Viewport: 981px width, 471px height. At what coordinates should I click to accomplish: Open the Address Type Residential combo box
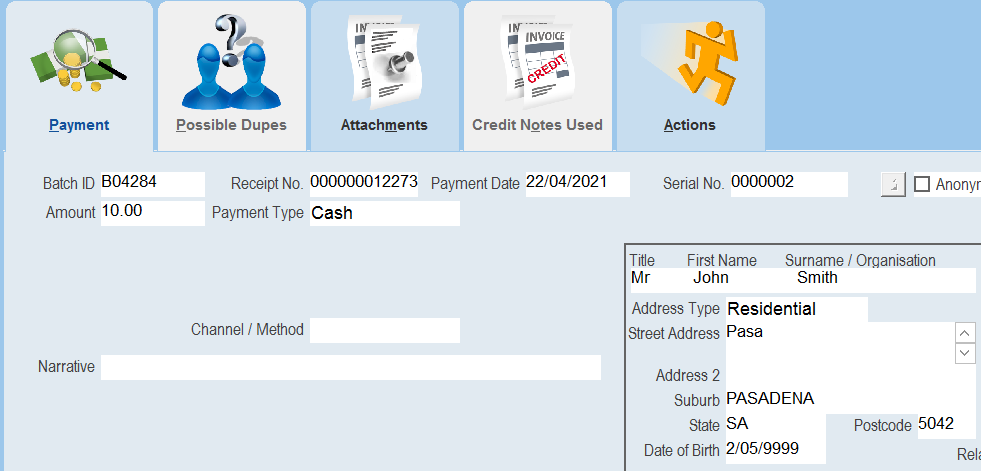tap(797, 309)
